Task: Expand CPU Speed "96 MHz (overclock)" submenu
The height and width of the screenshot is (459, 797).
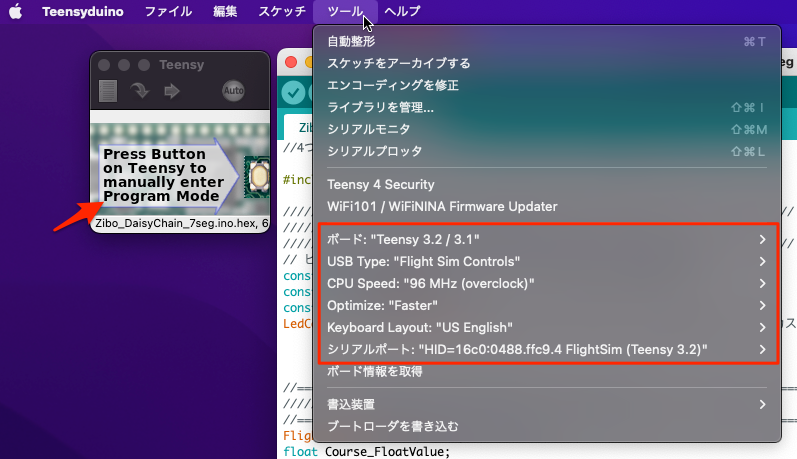Action: pyautogui.click(x=547, y=284)
